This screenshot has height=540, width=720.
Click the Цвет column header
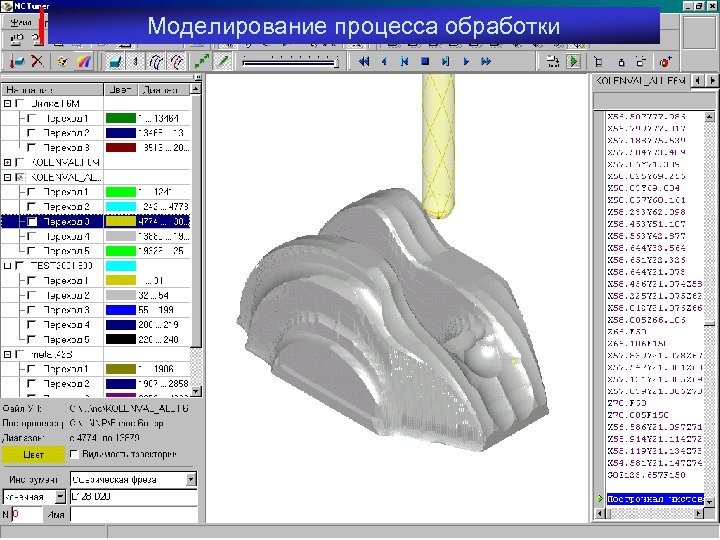coord(121,90)
